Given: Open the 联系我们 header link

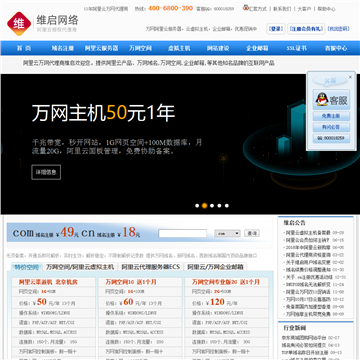Looking at the screenshot, I should [x=282, y=9].
